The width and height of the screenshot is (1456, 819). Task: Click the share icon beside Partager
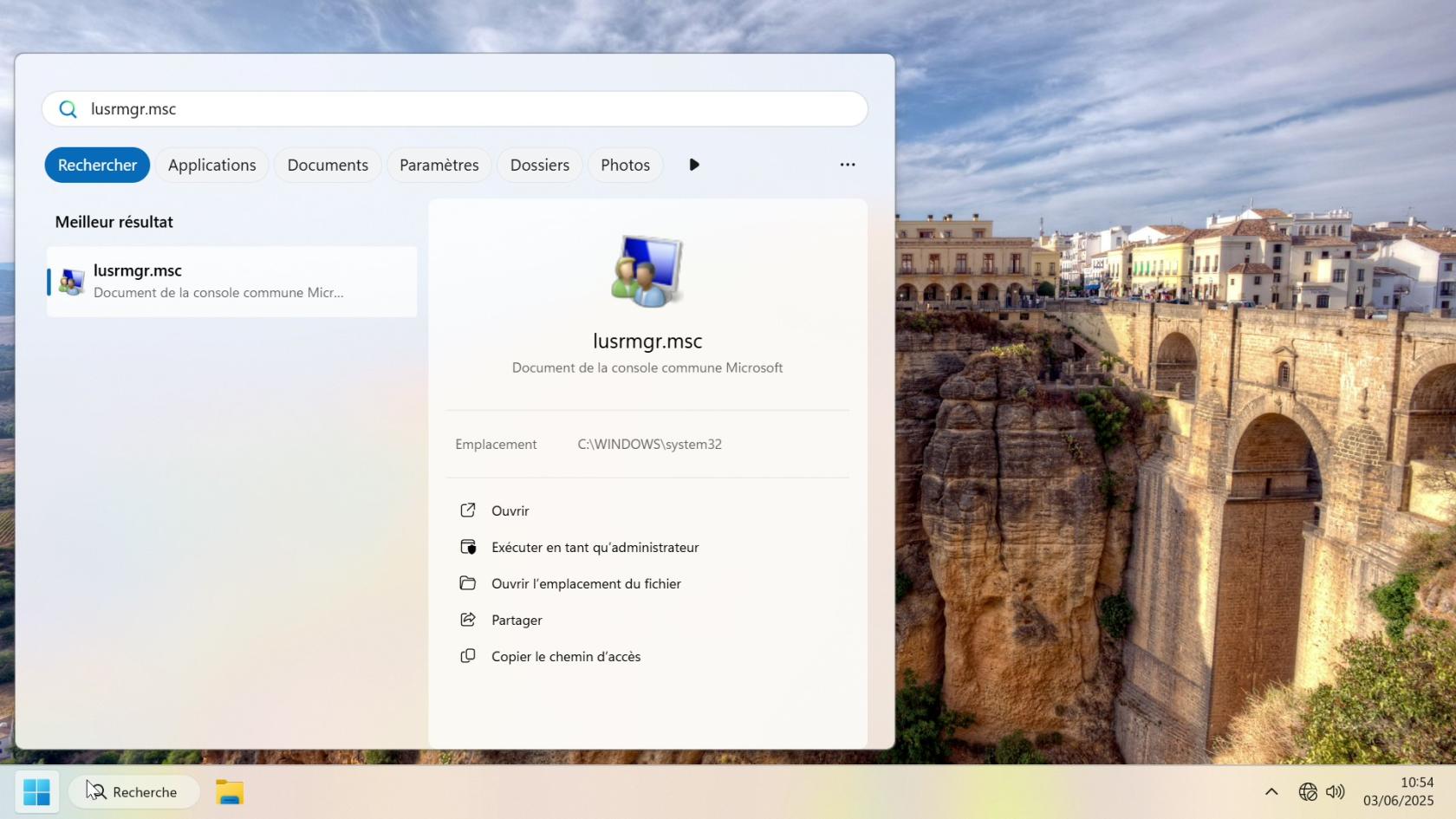pos(468,620)
